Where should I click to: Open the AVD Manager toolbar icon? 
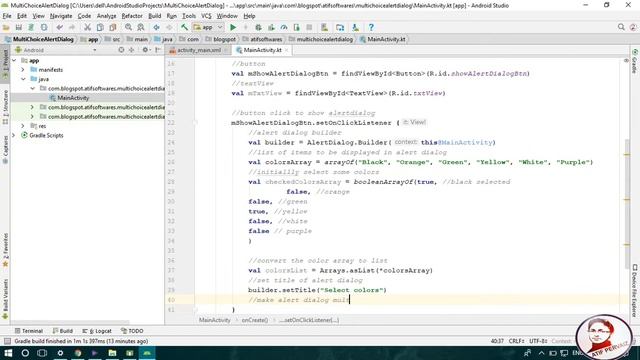click(324, 27)
